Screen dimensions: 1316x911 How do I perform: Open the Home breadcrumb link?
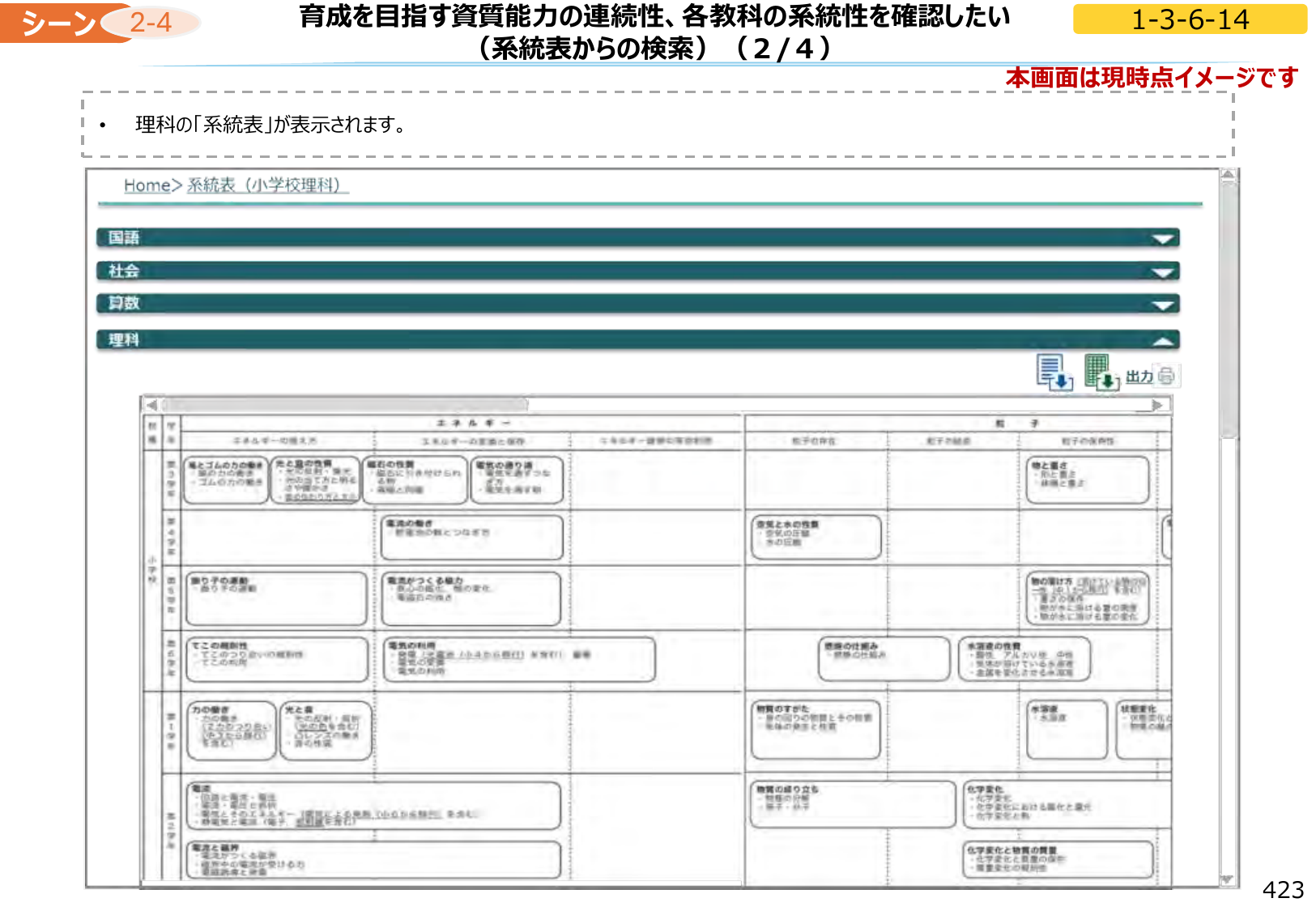tap(147, 185)
